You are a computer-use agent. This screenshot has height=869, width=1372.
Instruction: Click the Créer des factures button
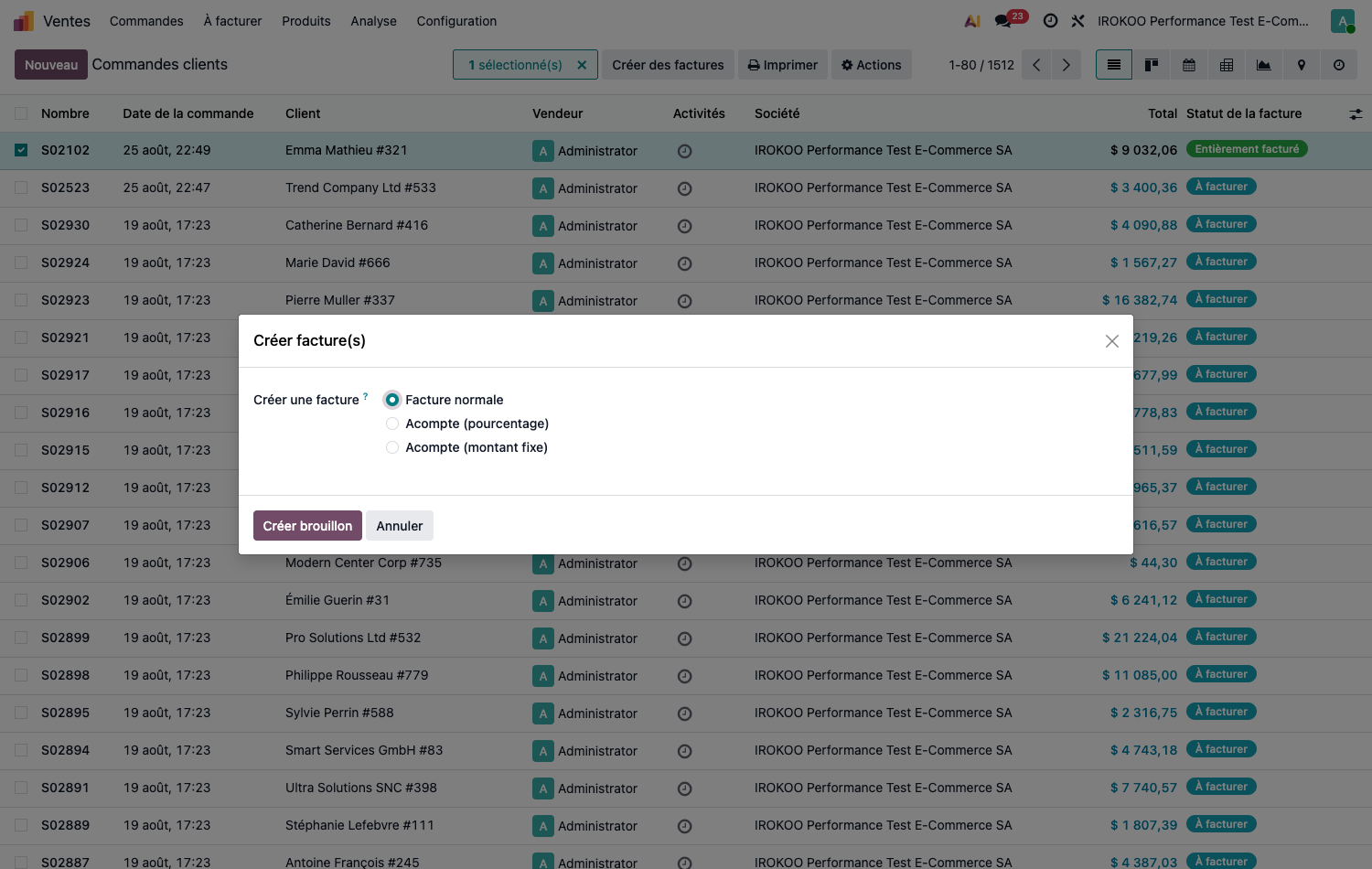(668, 65)
